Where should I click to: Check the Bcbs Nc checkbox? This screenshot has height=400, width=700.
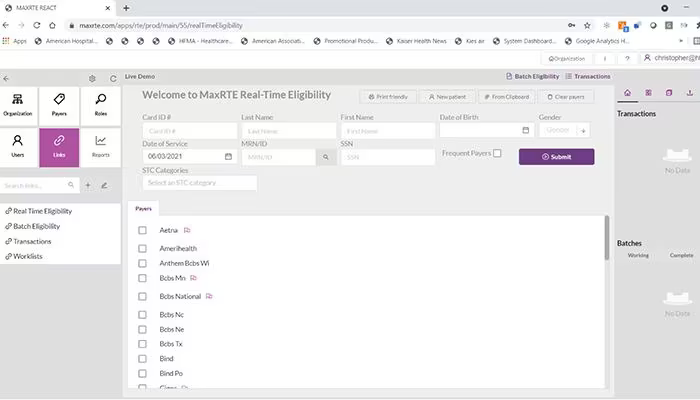[142, 315]
